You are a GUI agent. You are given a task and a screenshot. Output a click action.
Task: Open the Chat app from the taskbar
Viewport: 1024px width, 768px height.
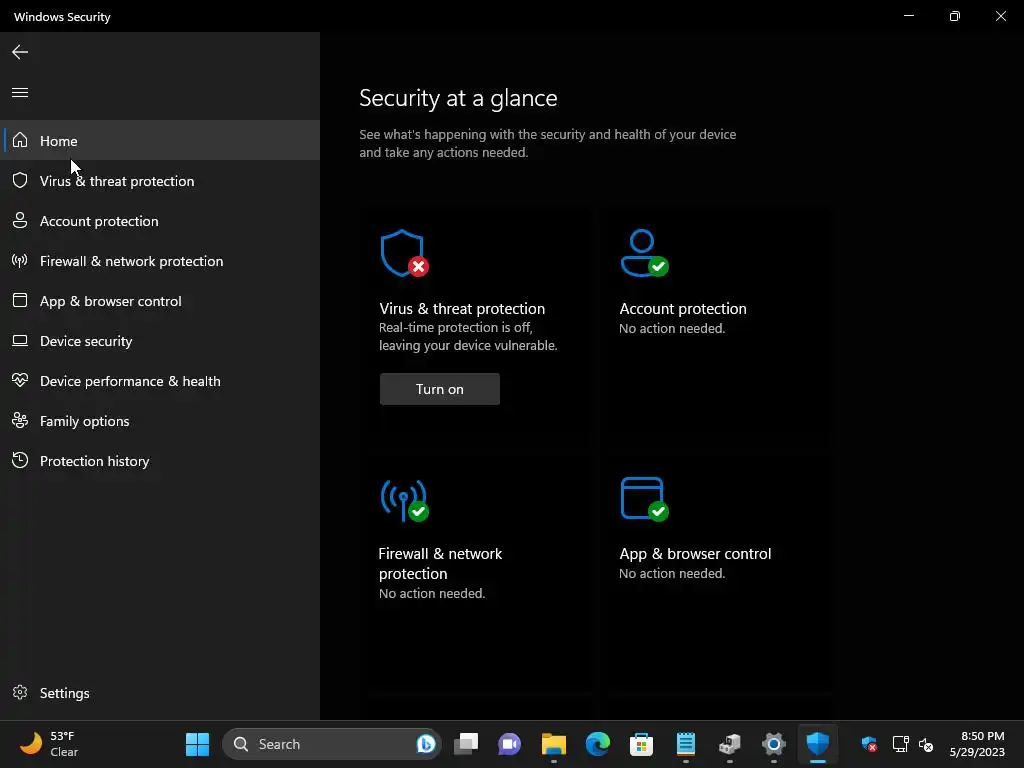509,744
